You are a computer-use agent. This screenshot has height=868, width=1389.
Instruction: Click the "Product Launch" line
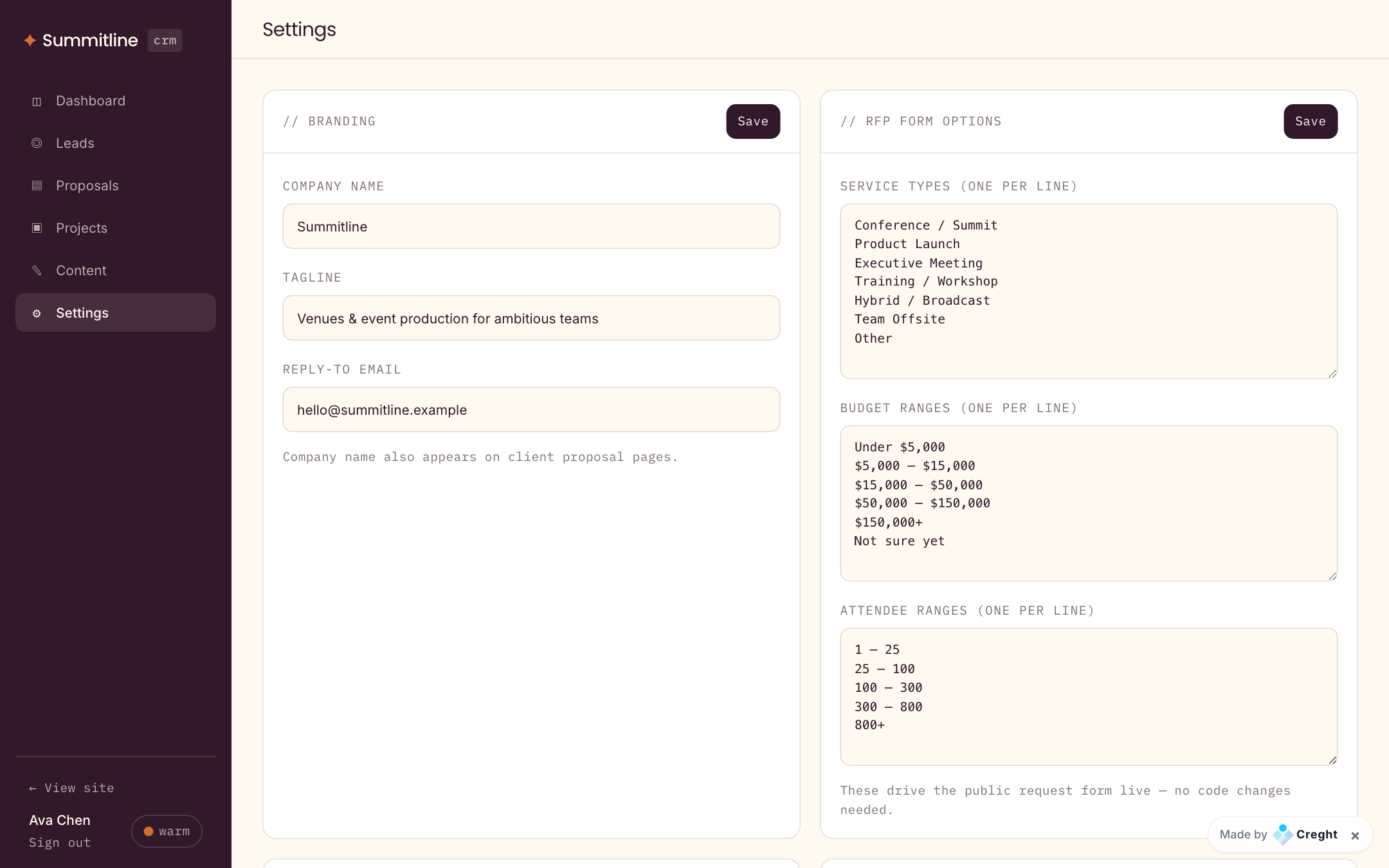pos(907,244)
